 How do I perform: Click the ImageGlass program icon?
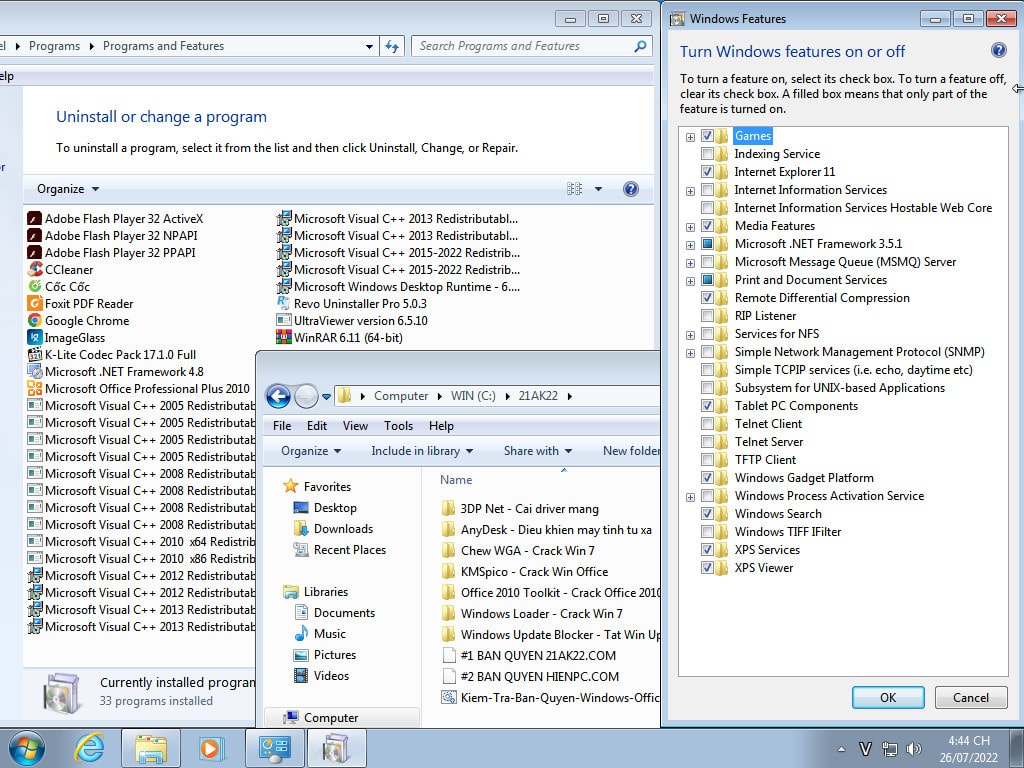tap(35, 338)
